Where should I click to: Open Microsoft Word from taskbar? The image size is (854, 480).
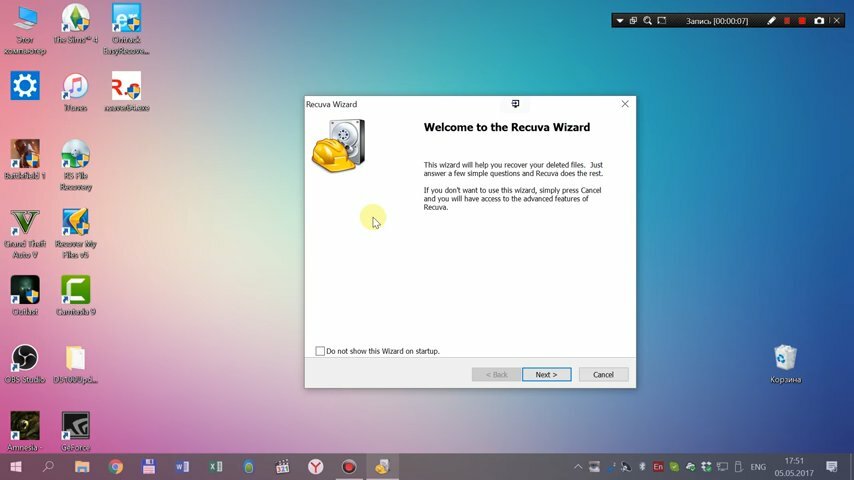tap(182, 467)
